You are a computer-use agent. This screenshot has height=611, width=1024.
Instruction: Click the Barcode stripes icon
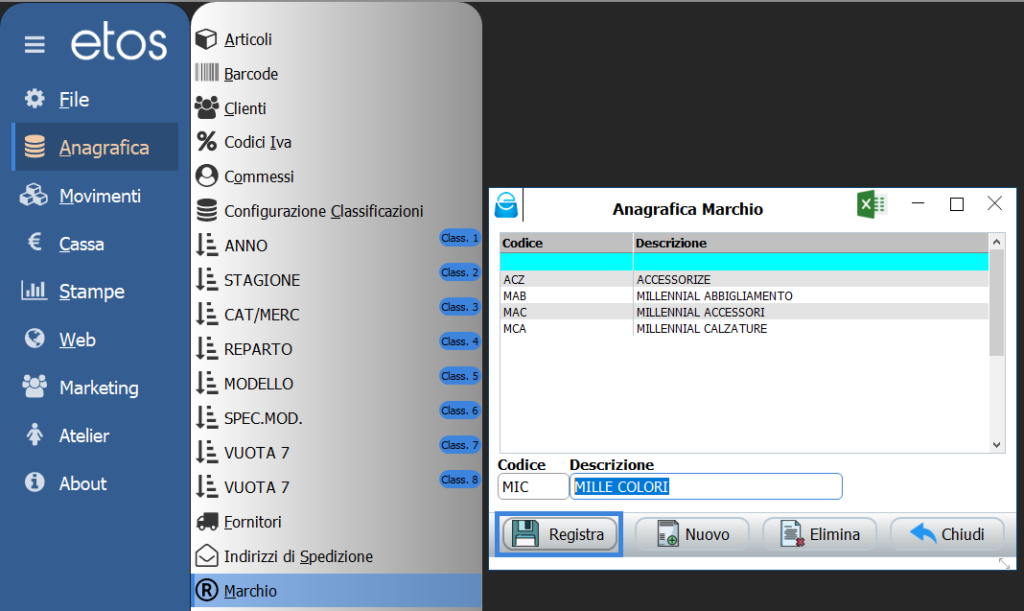(x=207, y=72)
